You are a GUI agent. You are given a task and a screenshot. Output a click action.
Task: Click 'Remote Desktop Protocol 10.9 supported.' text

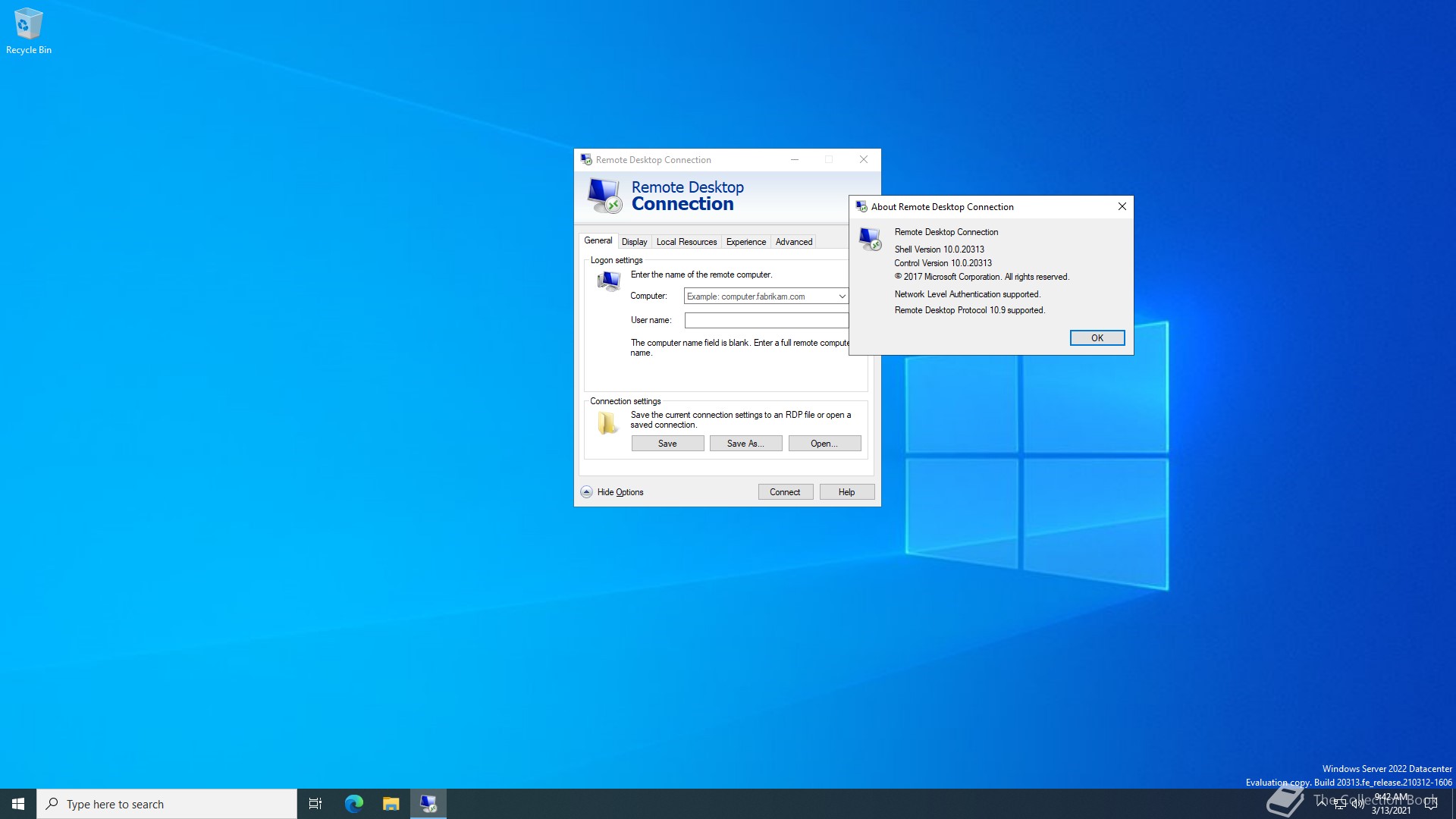click(x=969, y=310)
